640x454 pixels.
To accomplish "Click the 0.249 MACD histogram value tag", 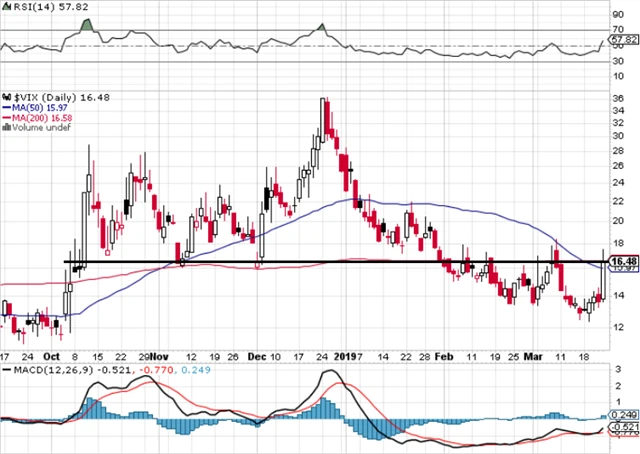I will (x=621, y=414).
